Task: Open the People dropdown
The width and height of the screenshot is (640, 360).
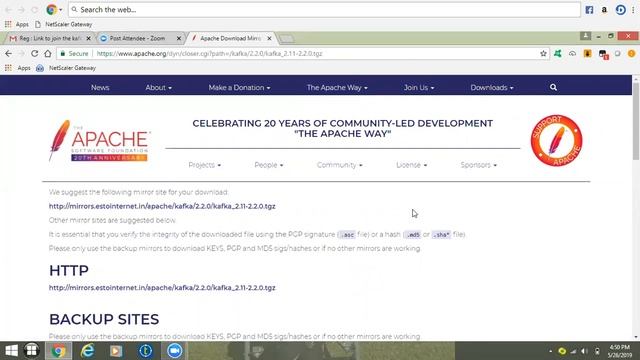Action: [x=269, y=165]
